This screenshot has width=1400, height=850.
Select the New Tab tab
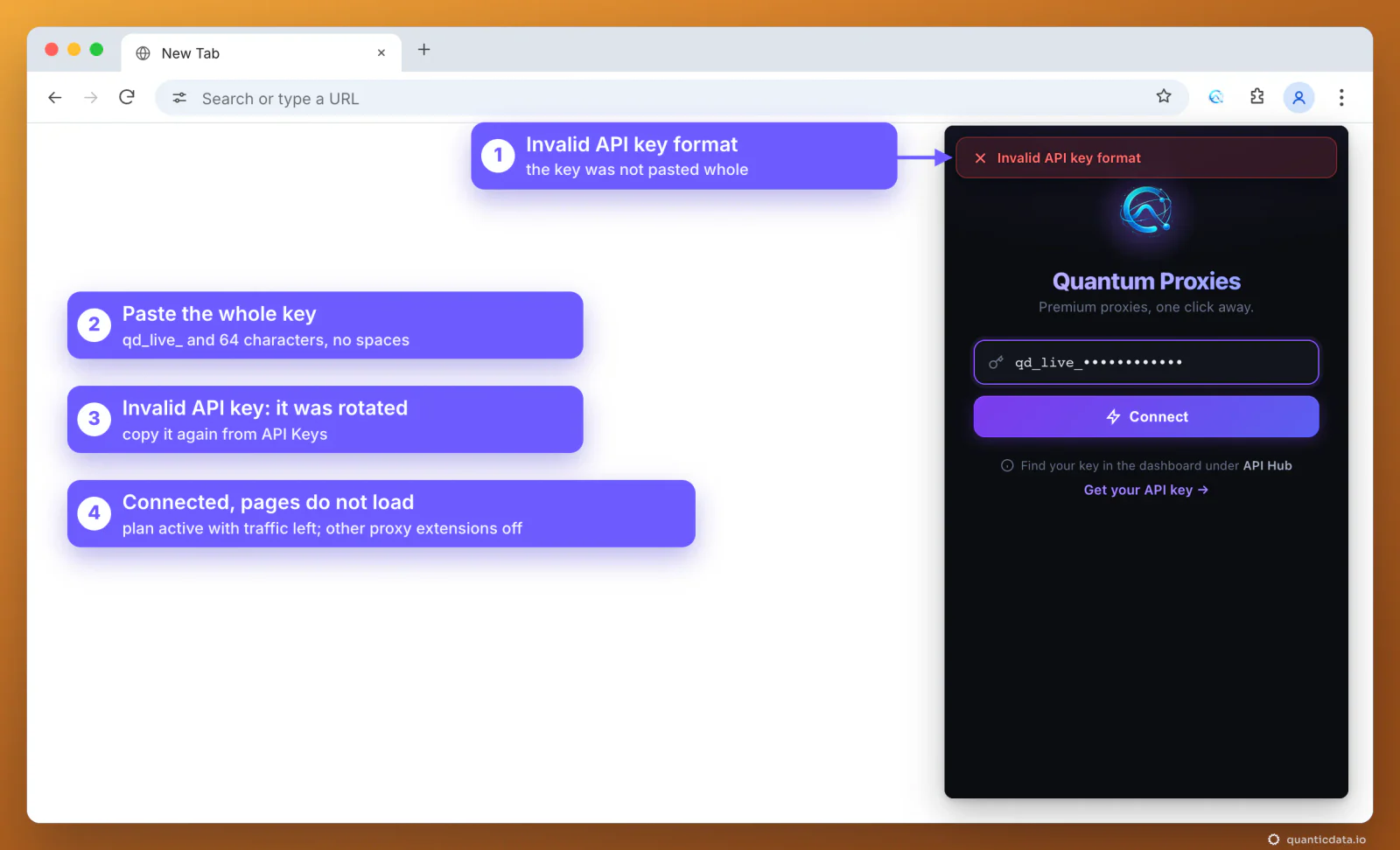(261, 53)
